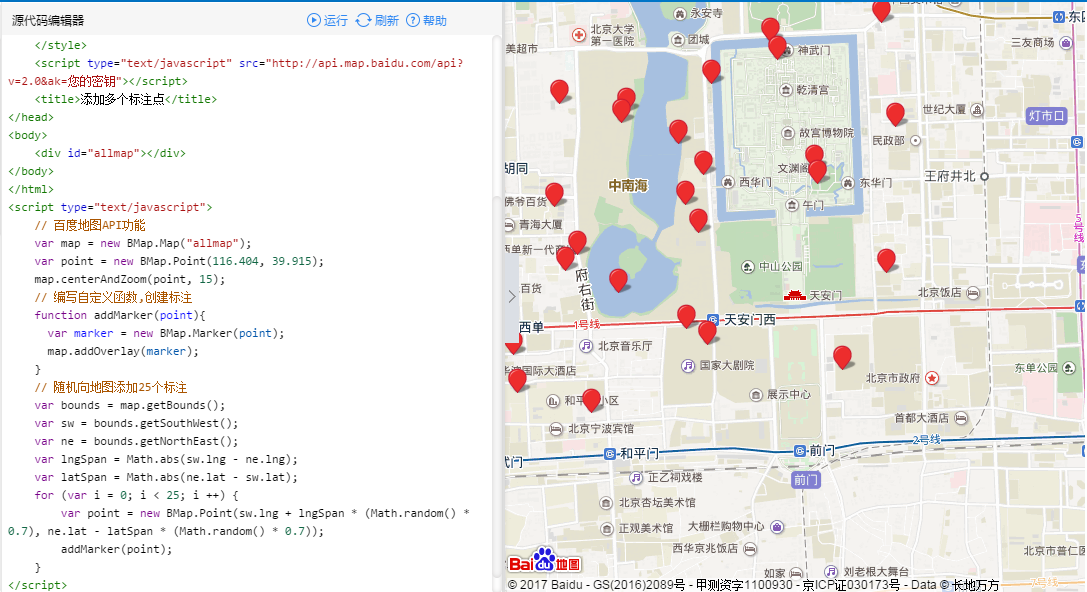This screenshot has width=1087, height=592.
Task: Click the 团城 landmark icon
Action: point(678,40)
